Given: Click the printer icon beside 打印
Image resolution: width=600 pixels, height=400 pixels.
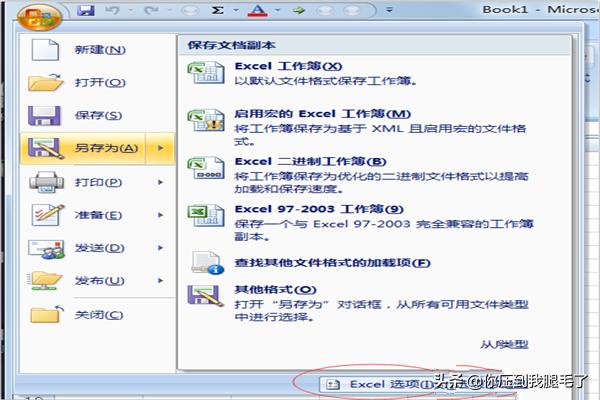Looking at the screenshot, I should (46, 182).
